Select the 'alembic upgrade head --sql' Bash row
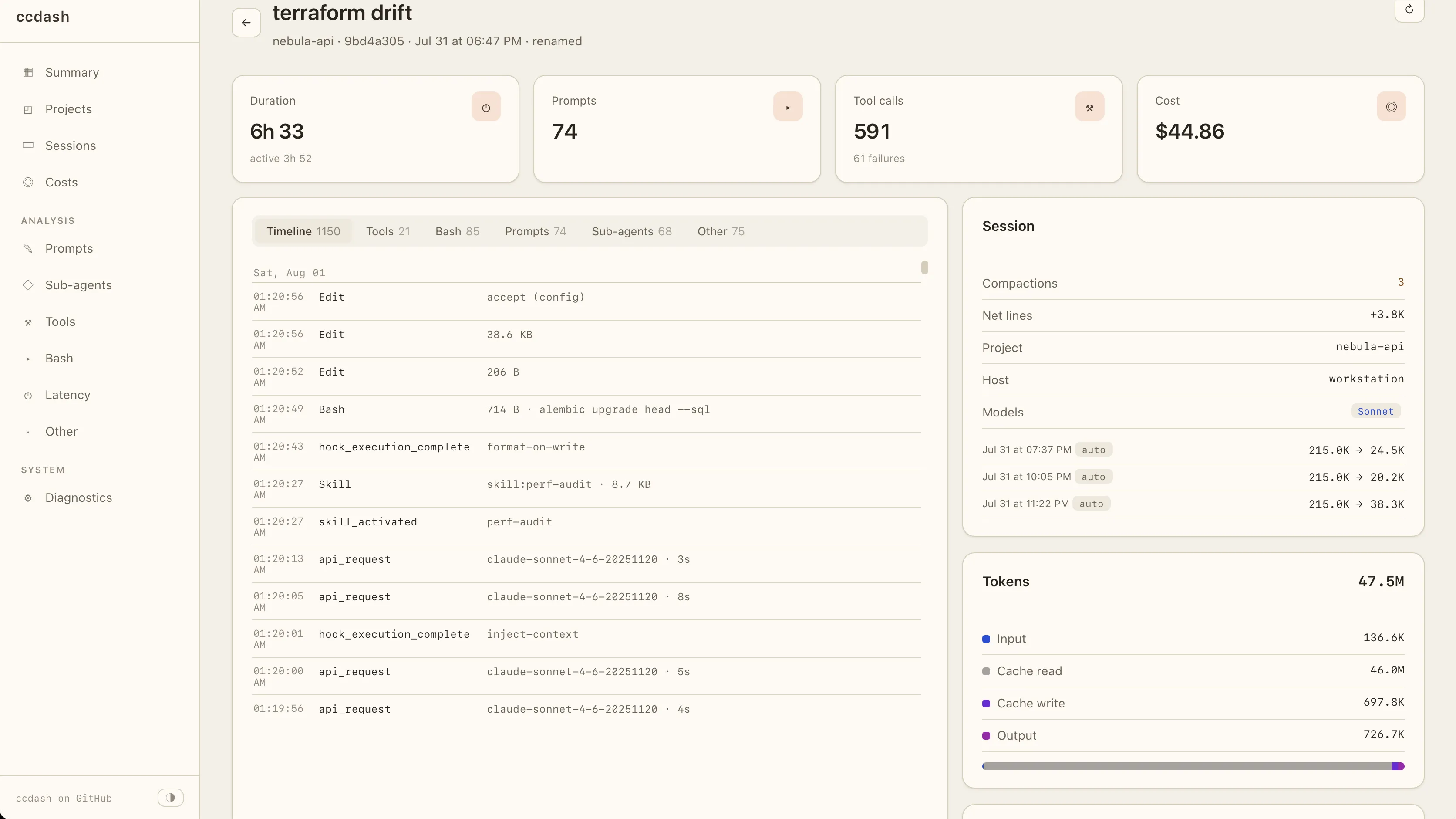Image resolution: width=1456 pixels, height=819 pixels. point(586,414)
